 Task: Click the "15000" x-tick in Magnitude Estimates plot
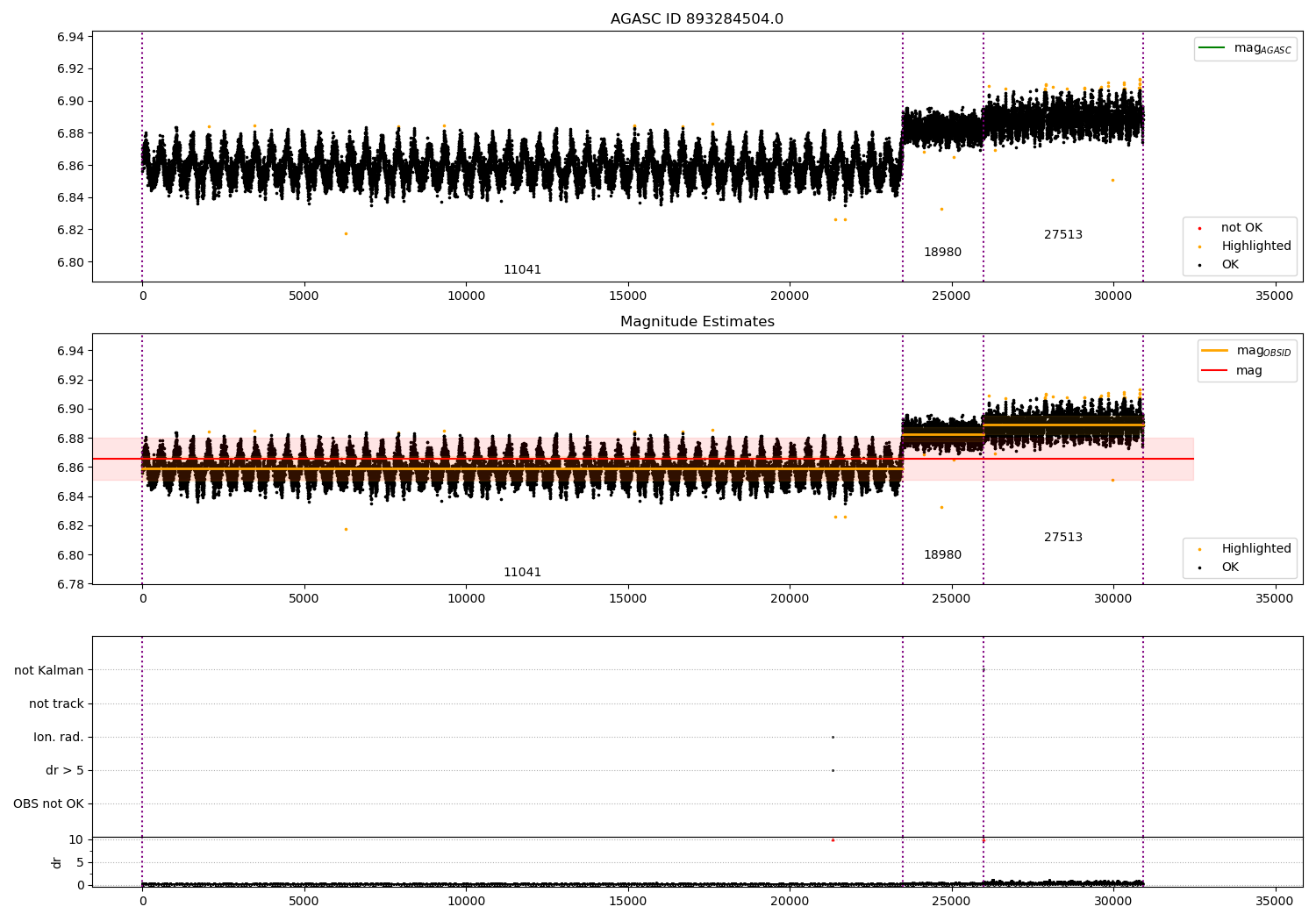click(x=627, y=598)
